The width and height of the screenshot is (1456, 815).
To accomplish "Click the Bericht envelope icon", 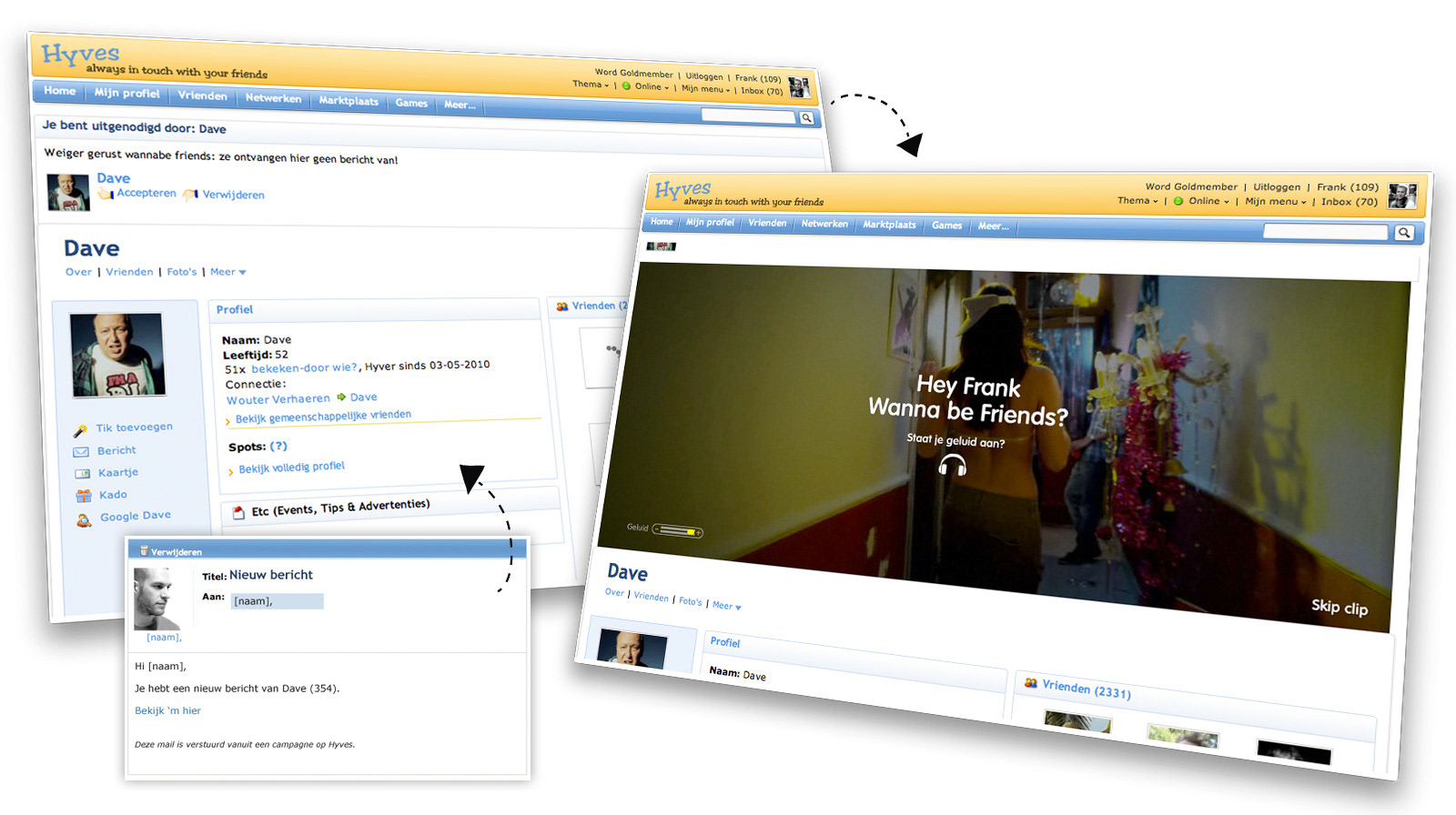I will click(x=81, y=451).
